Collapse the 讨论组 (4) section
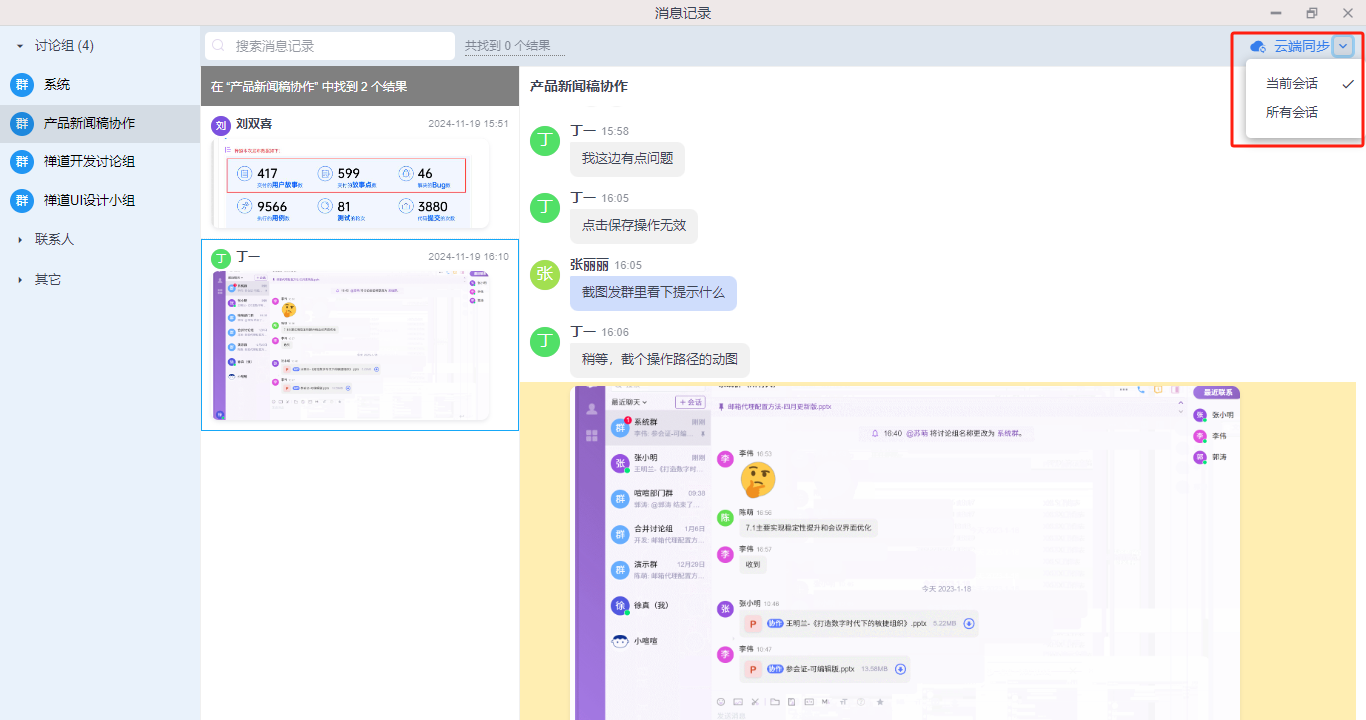This screenshot has height=720, width=1366. click(x=19, y=46)
